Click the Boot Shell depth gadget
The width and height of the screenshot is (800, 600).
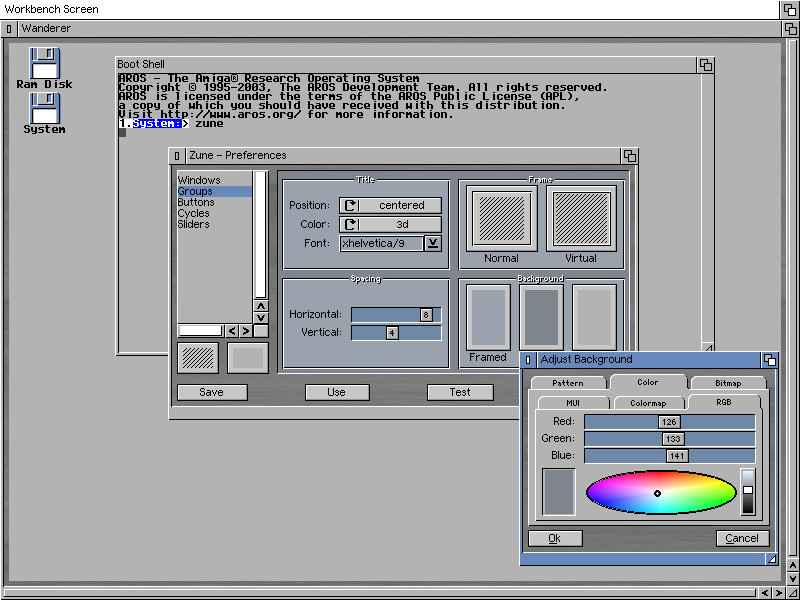click(706, 65)
